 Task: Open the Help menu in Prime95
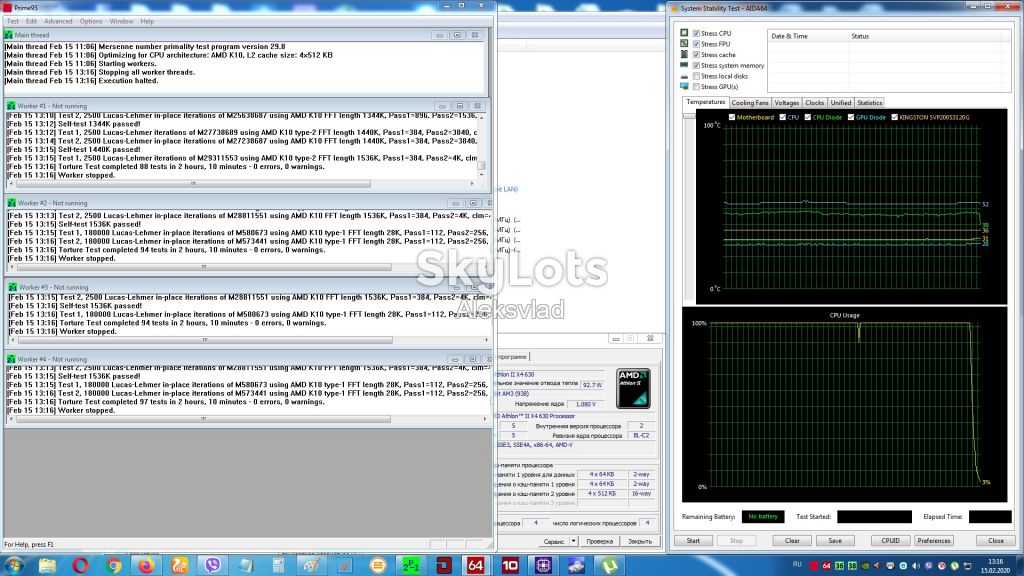pos(148,22)
